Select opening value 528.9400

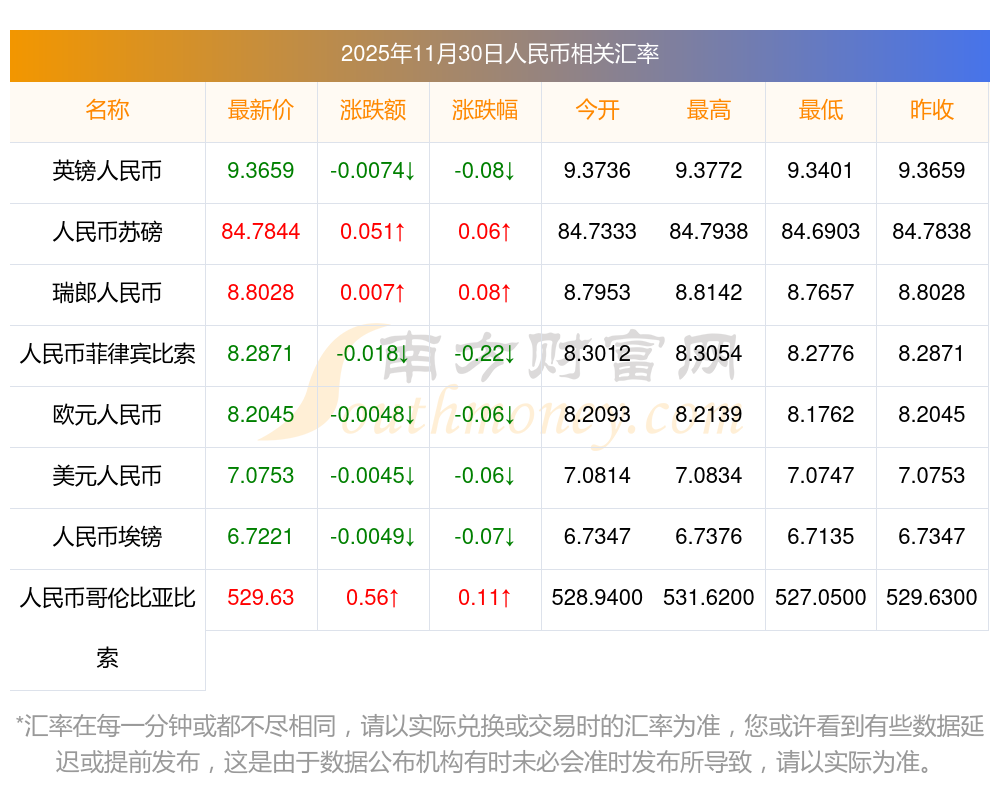pyautogui.click(x=597, y=598)
